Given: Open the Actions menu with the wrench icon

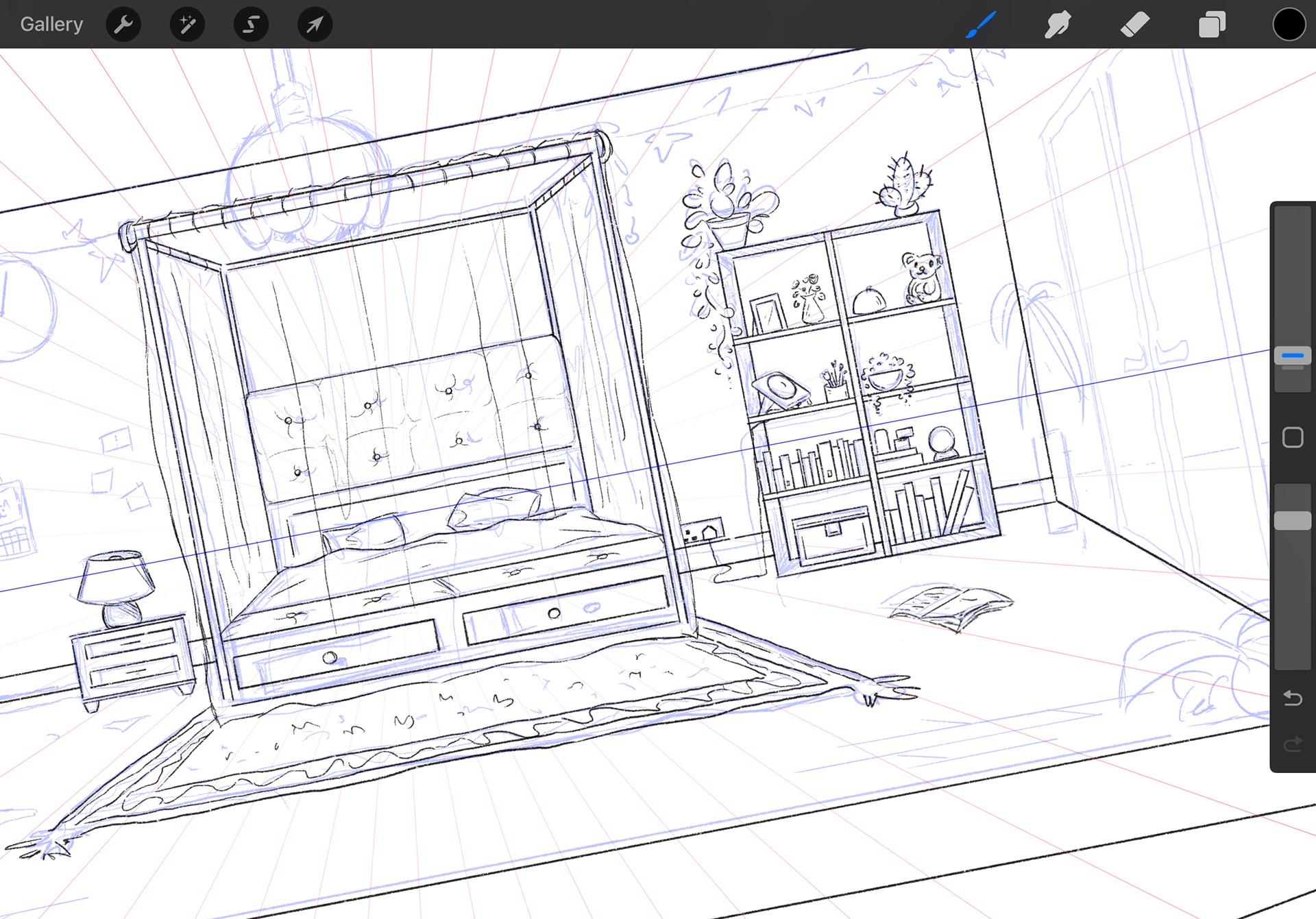Looking at the screenshot, I should [x=123, y=24].
